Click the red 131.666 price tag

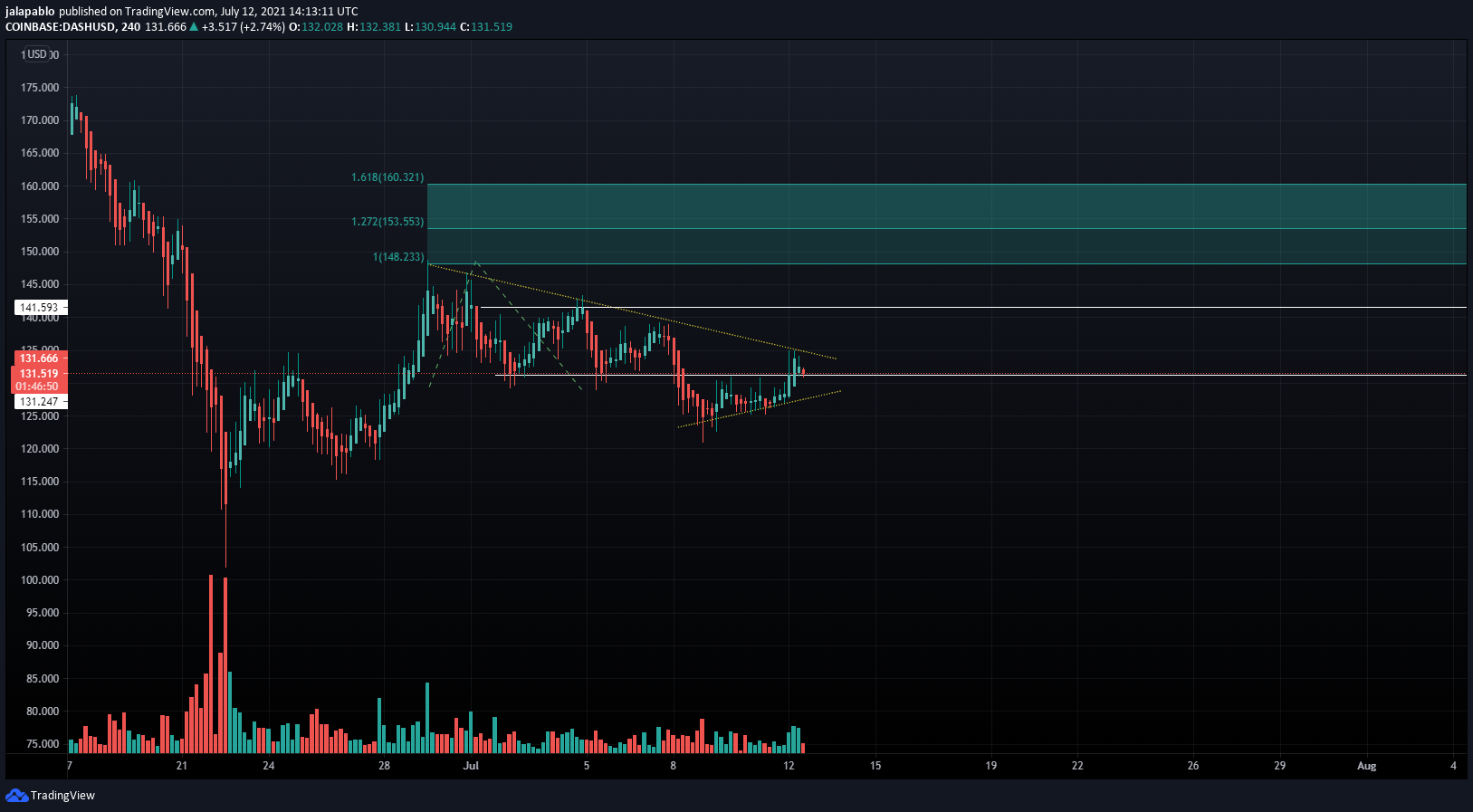pyautogui.click(x=38, y=358)
